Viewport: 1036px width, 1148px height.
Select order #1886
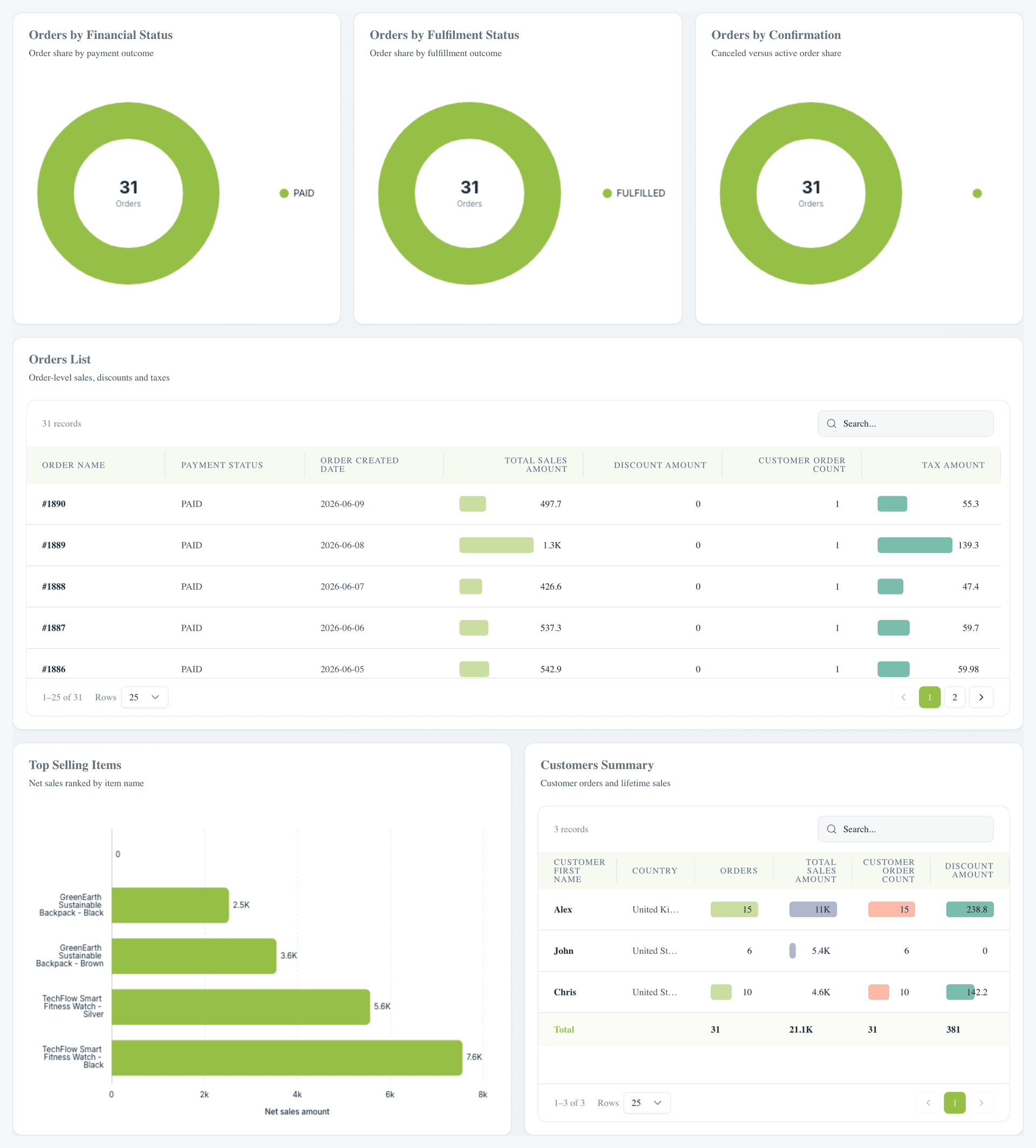pos(53,669)
